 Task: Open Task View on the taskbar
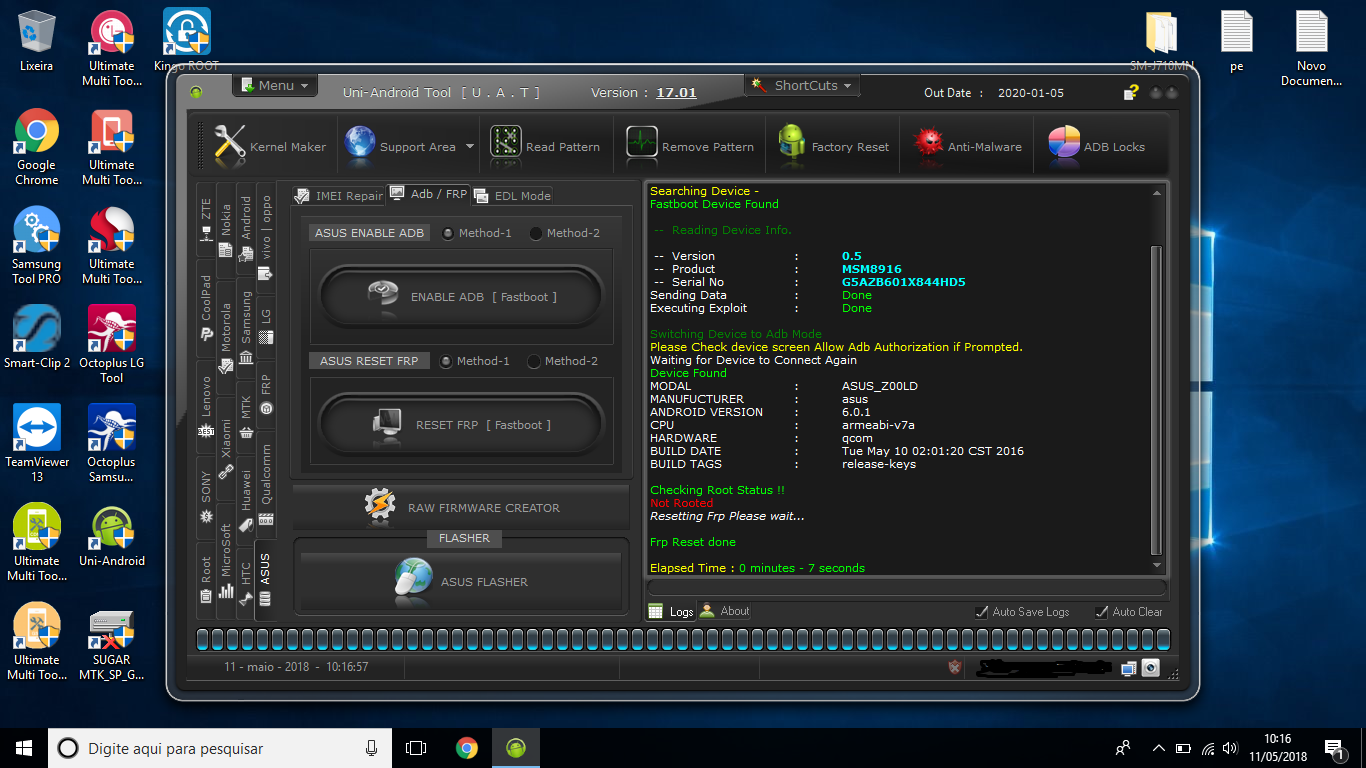(416, 748)
